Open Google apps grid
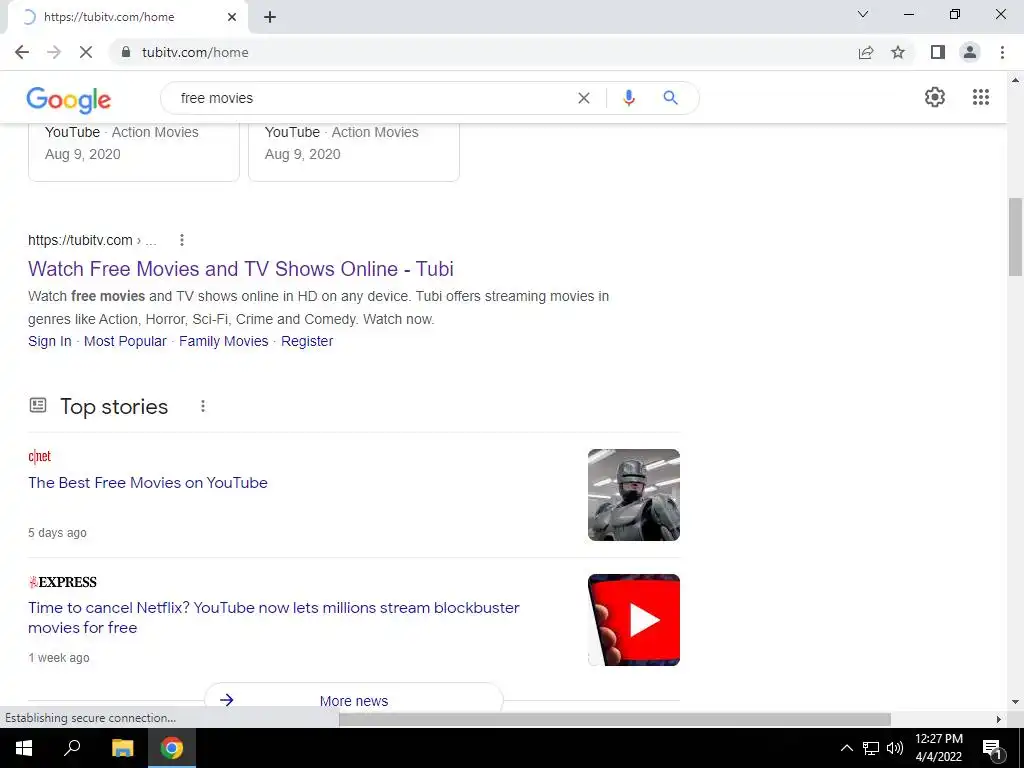 point(980,97)
